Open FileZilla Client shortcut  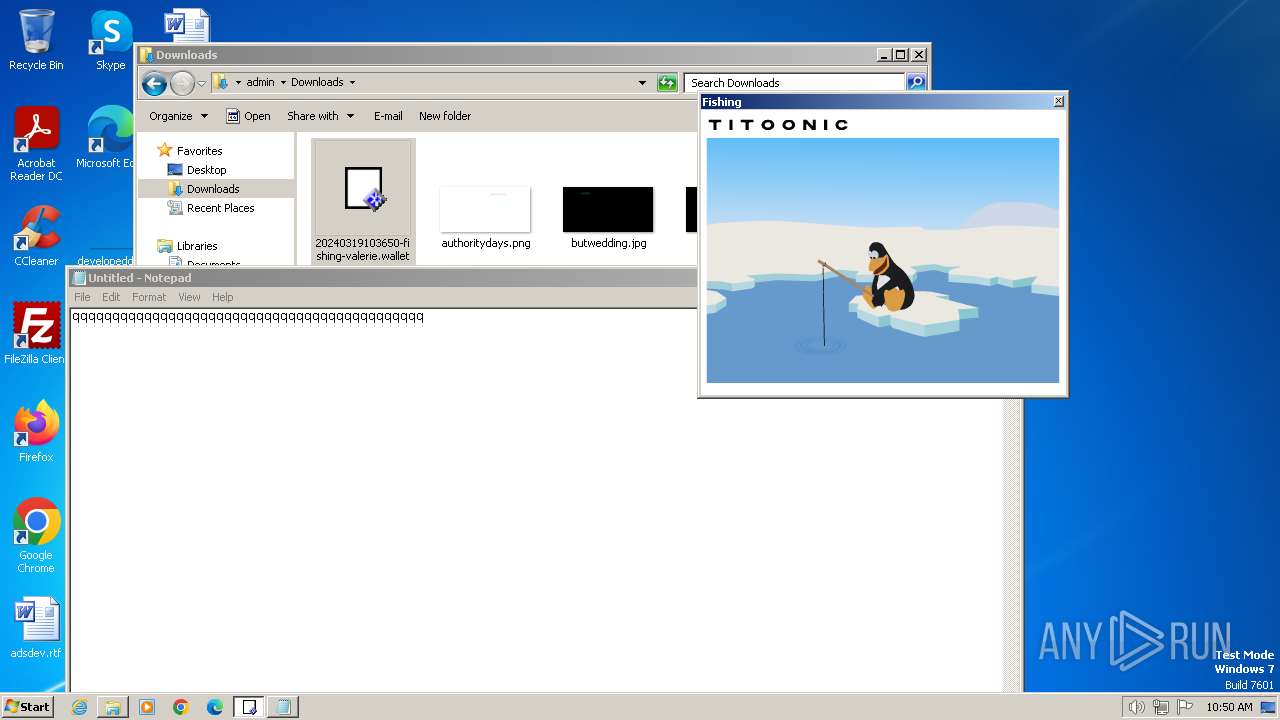pyautogui.click(x=36, y=334)
